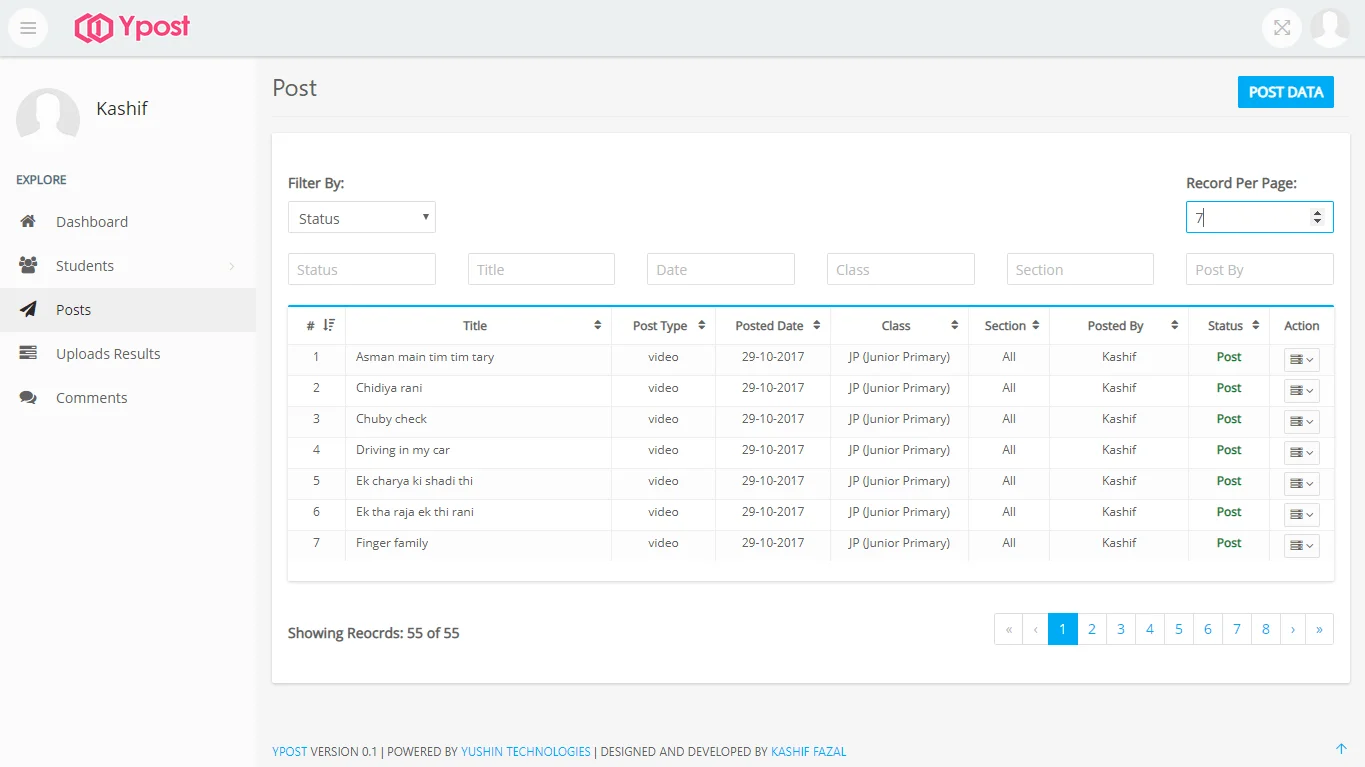Click the Title filter input field

point(541,269)
